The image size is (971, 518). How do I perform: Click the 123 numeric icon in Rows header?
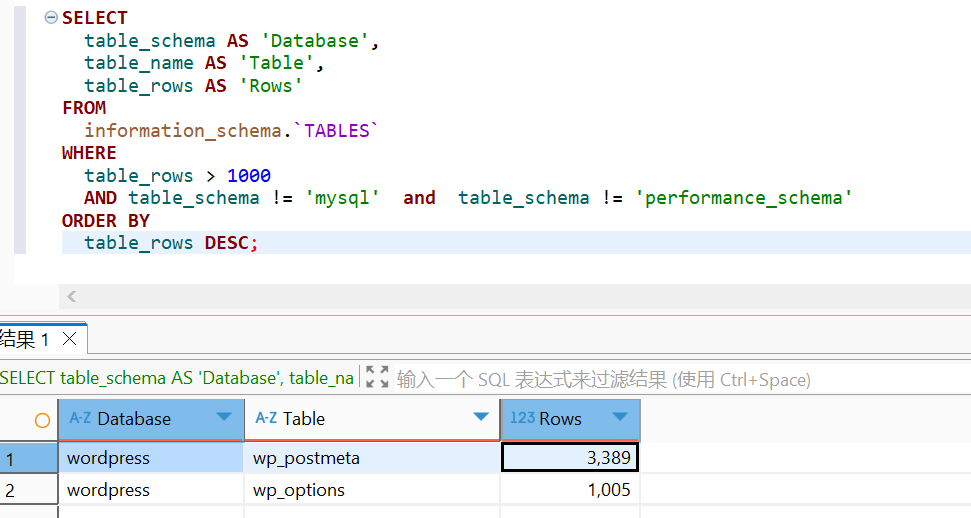522,419
